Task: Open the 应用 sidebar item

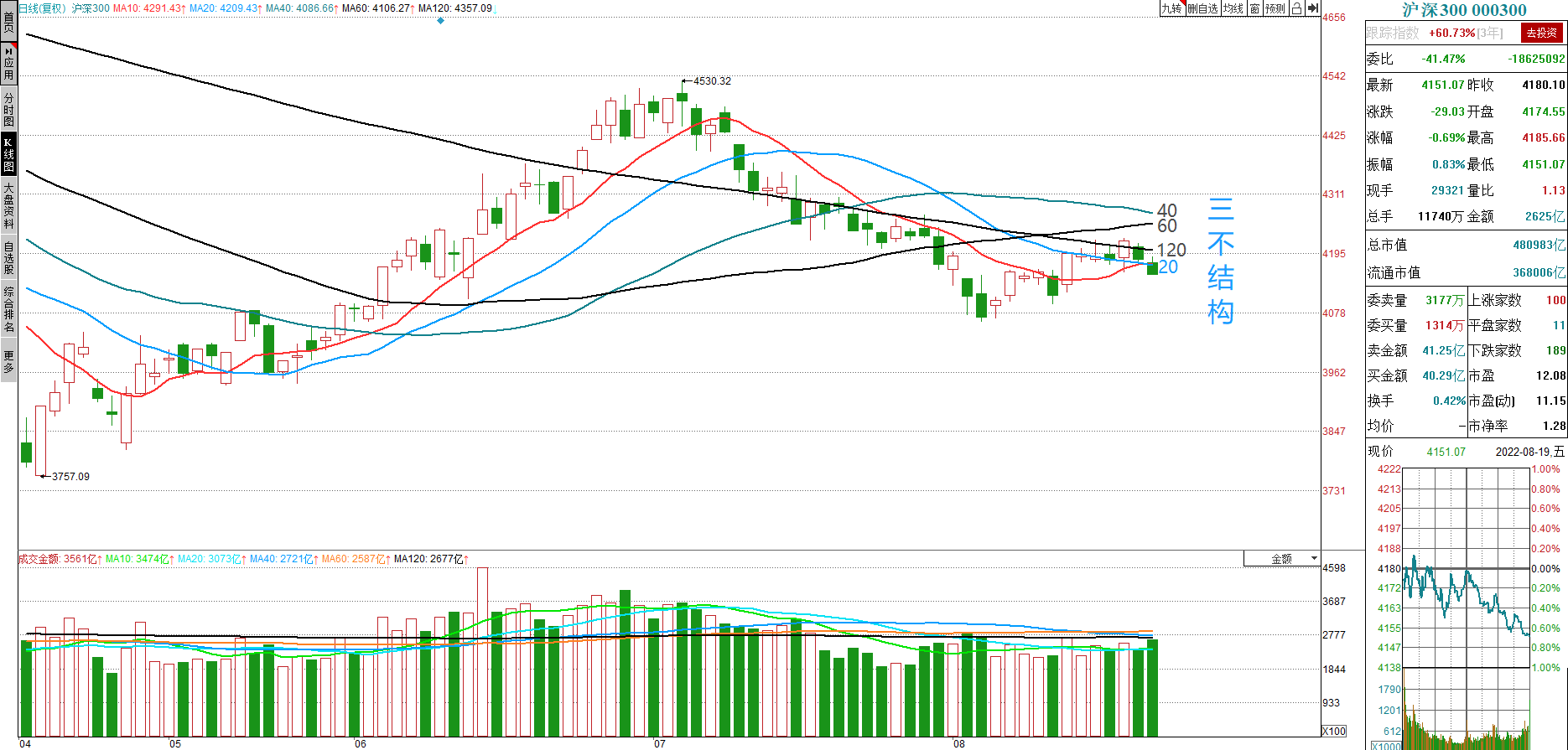Action: [8, 63]
